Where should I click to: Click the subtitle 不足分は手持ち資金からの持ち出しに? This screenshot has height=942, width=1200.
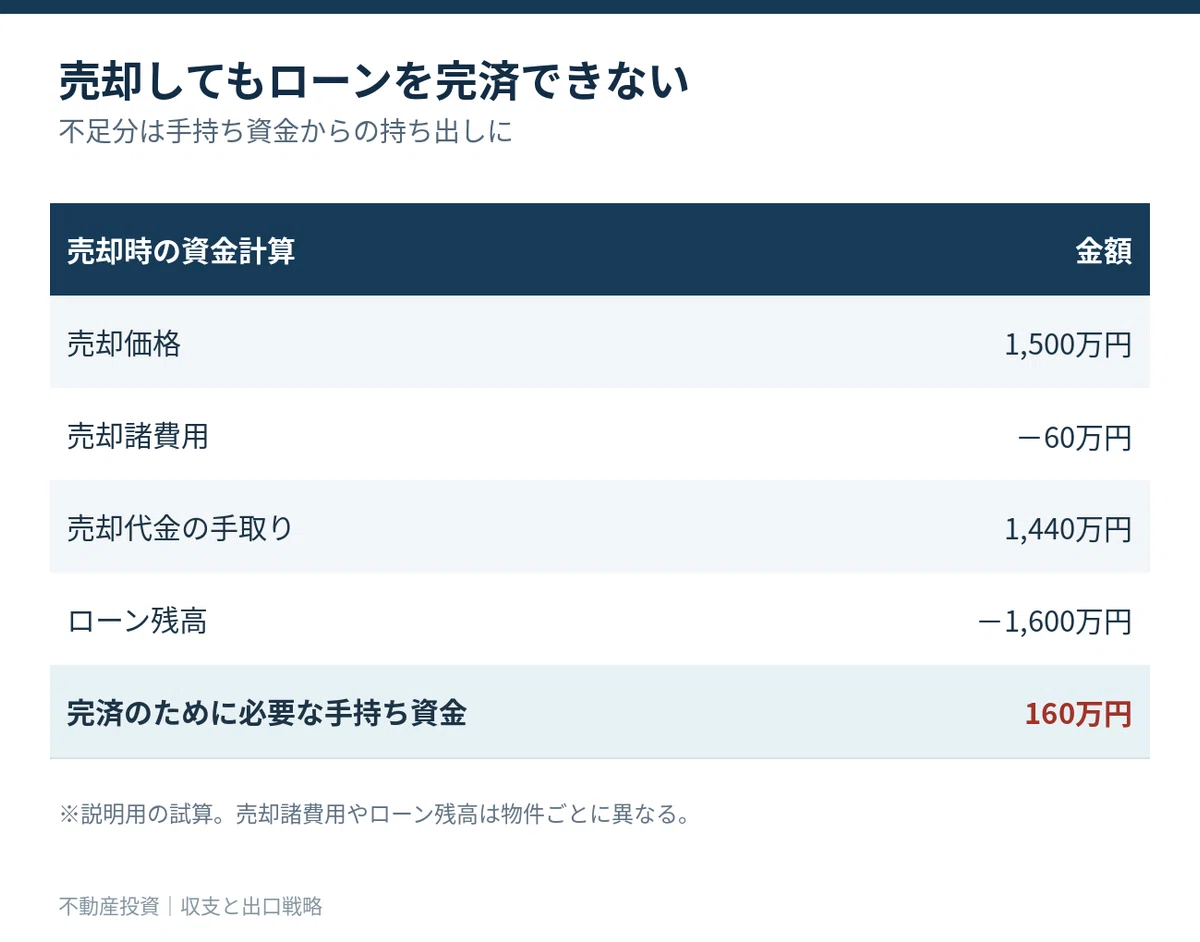tap(286, 132)
